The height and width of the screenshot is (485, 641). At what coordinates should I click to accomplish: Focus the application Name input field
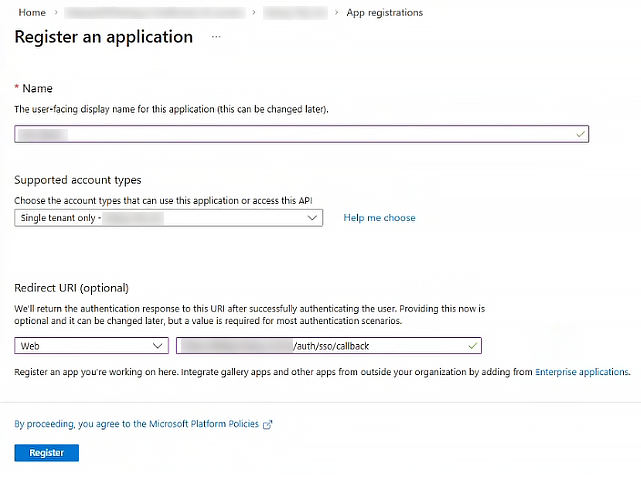(302, 134)
